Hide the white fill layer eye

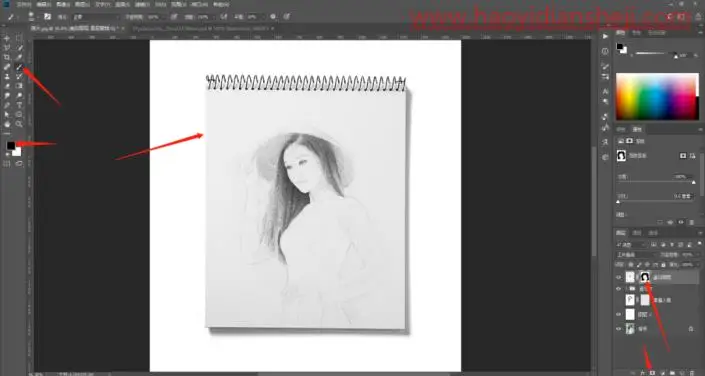tap(618, 314)
